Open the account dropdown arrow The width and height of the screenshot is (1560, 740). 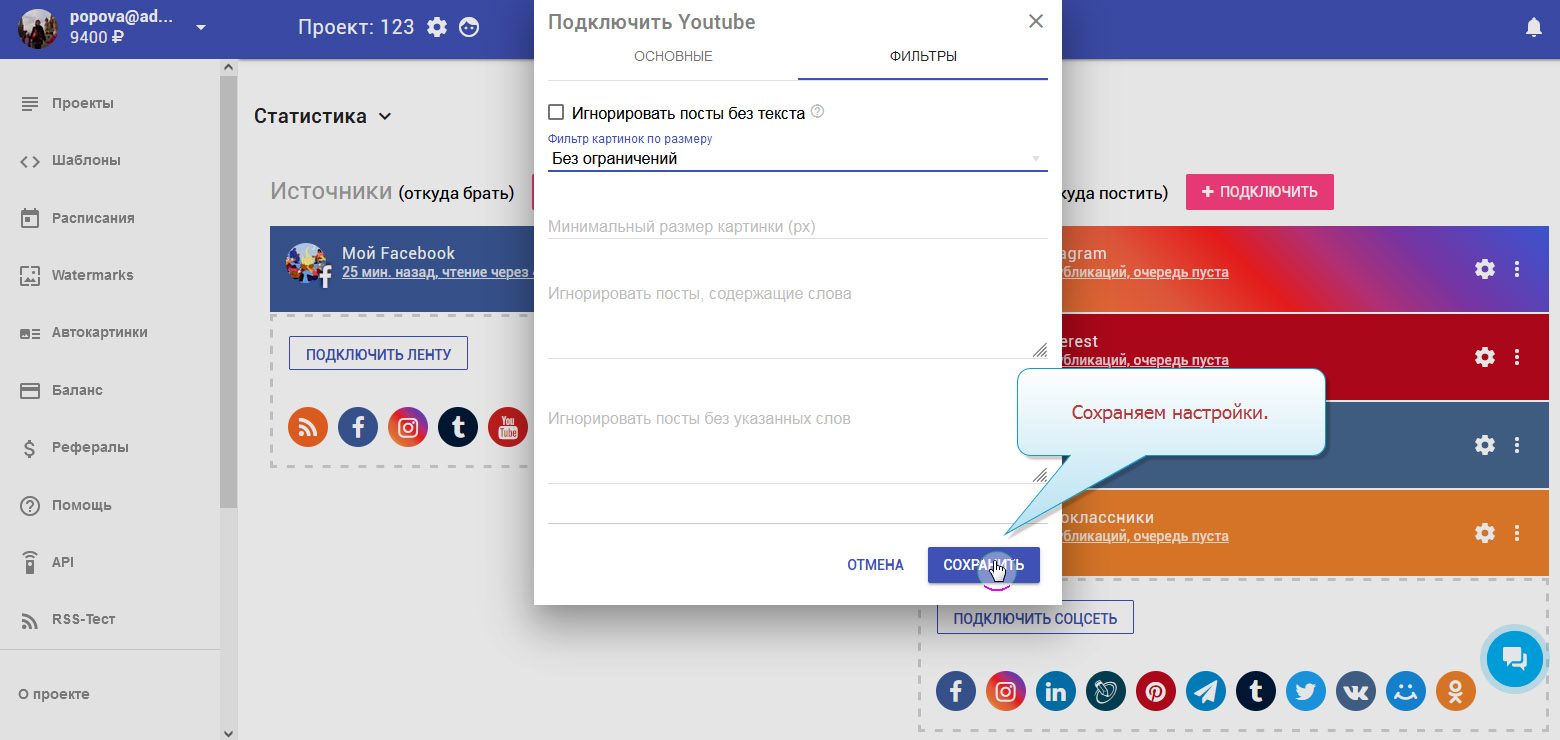(201, 27)
